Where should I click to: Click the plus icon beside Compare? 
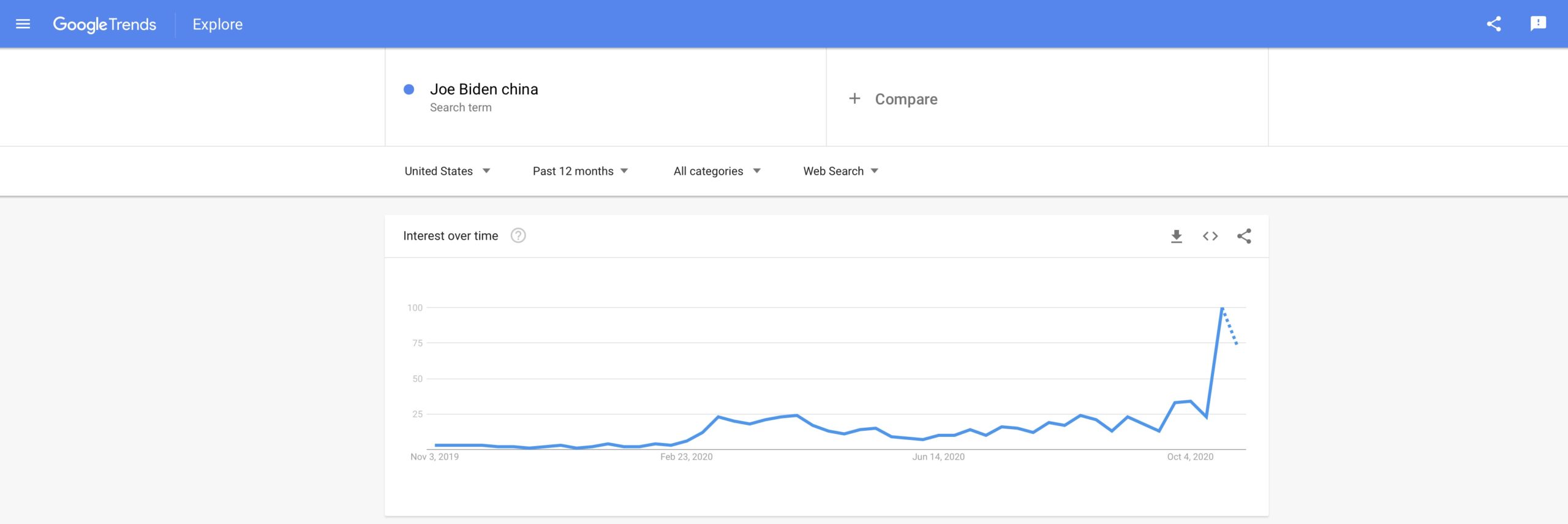(x=854, y=99)
